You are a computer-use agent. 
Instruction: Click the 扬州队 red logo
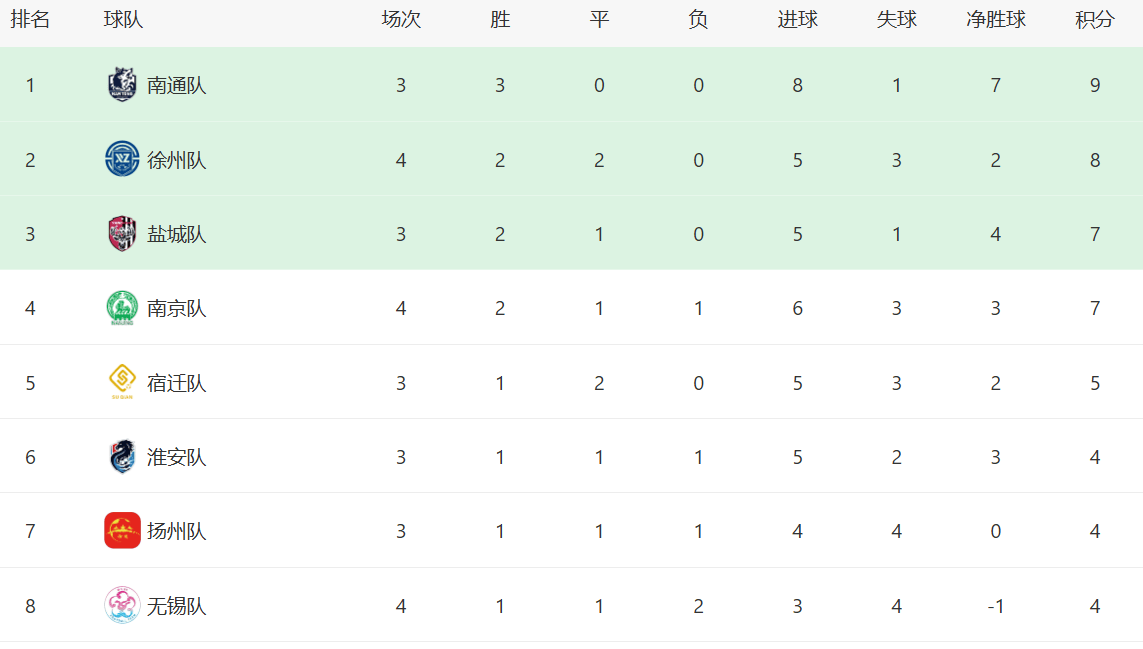click(x=122, y=531)
